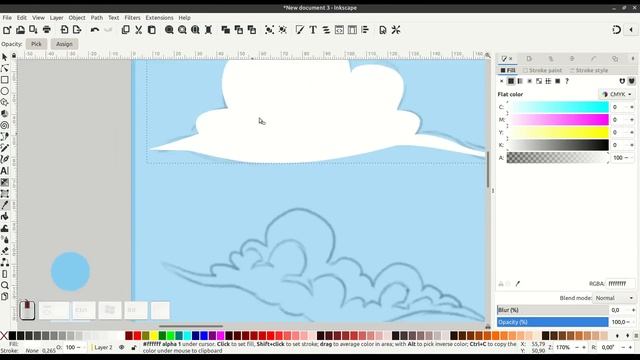The image size is (640, 360).
Task: Open the Extensions menu
Action: pyautogui.click(x=159, y=18)
